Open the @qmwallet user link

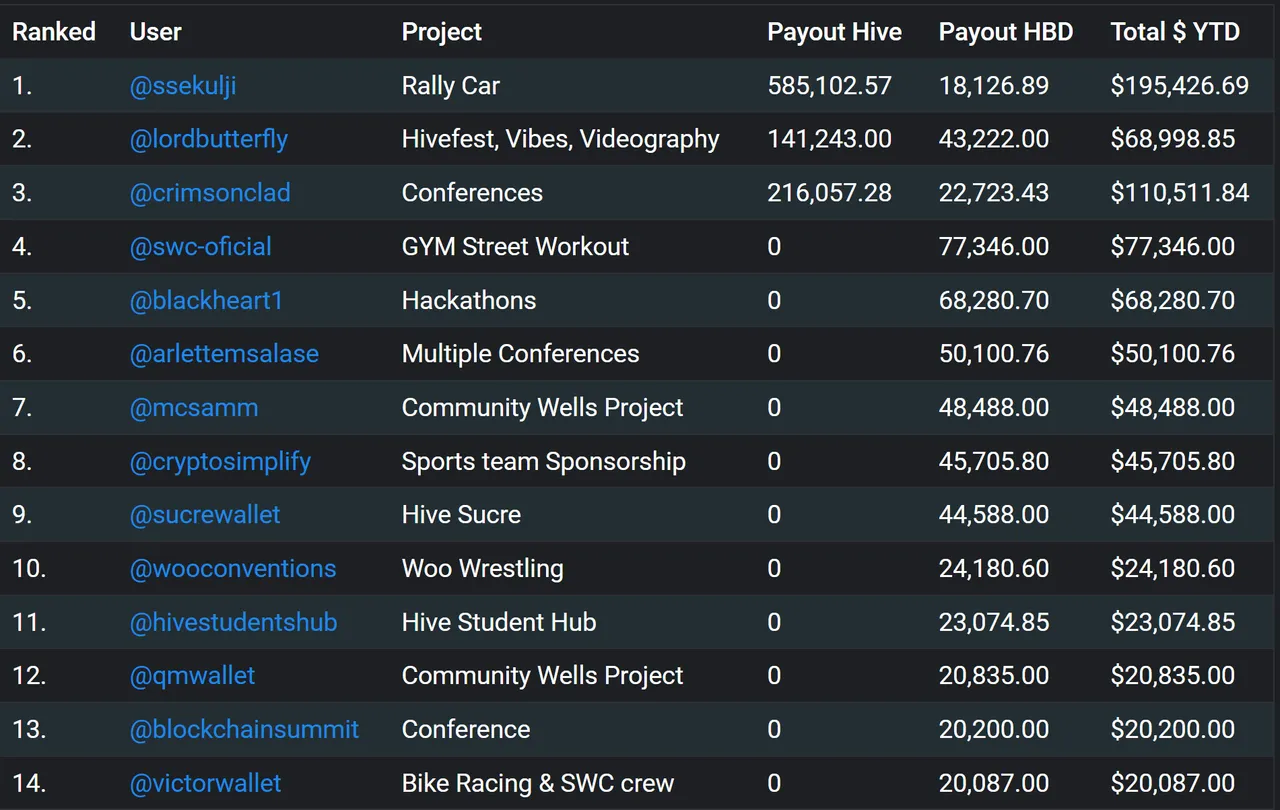click(x=192, y=676)
